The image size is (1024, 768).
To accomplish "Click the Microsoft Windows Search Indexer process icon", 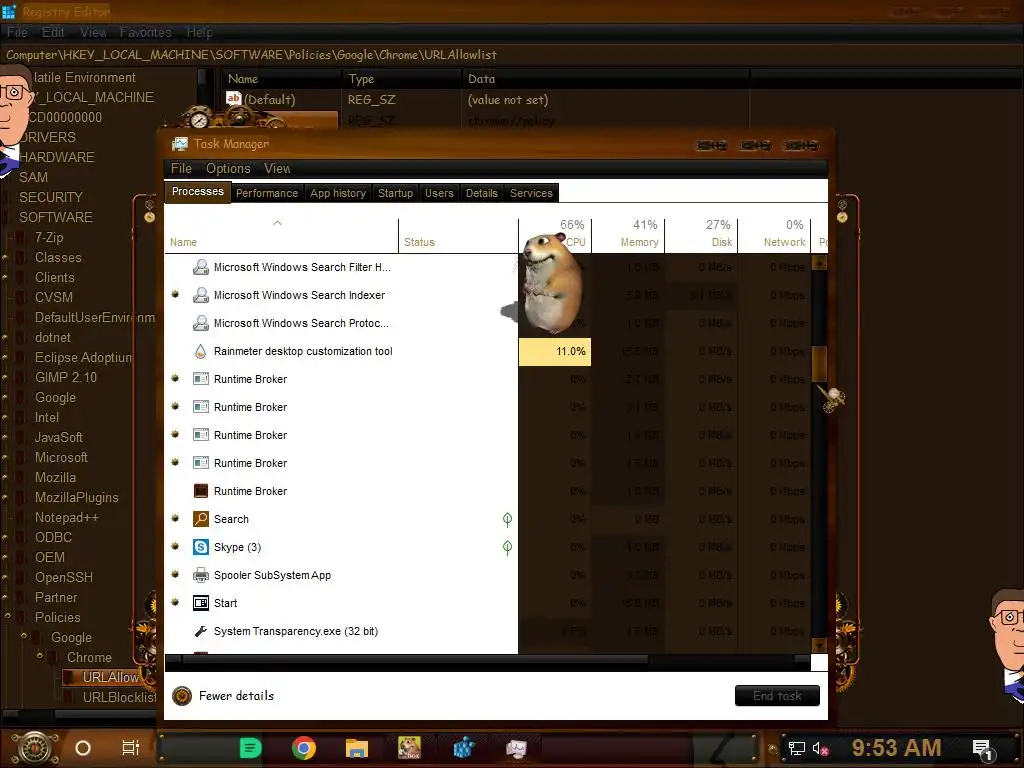I will click(x=200, y=295).
